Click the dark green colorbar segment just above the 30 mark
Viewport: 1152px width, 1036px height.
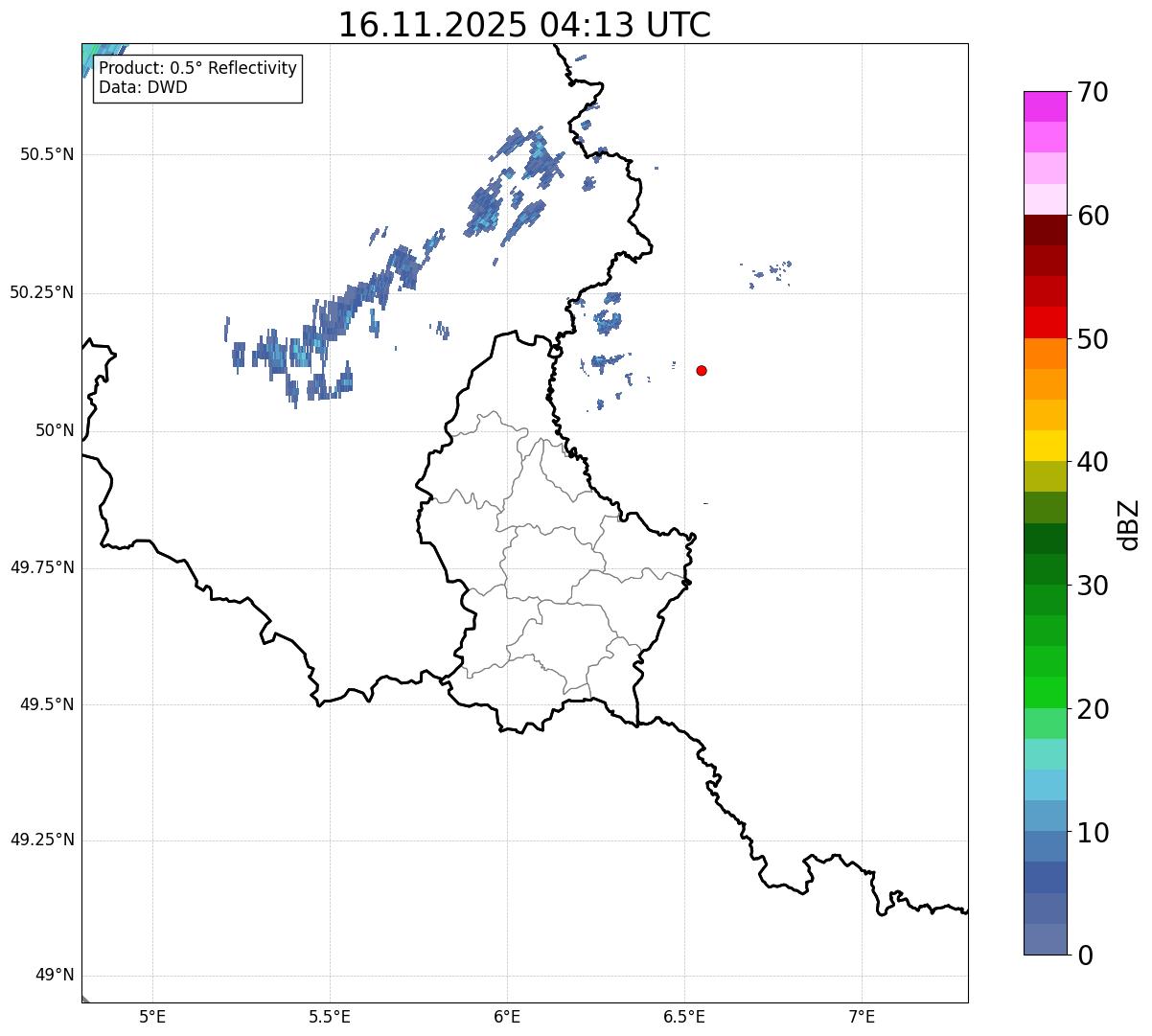(x=1045, y=569)
